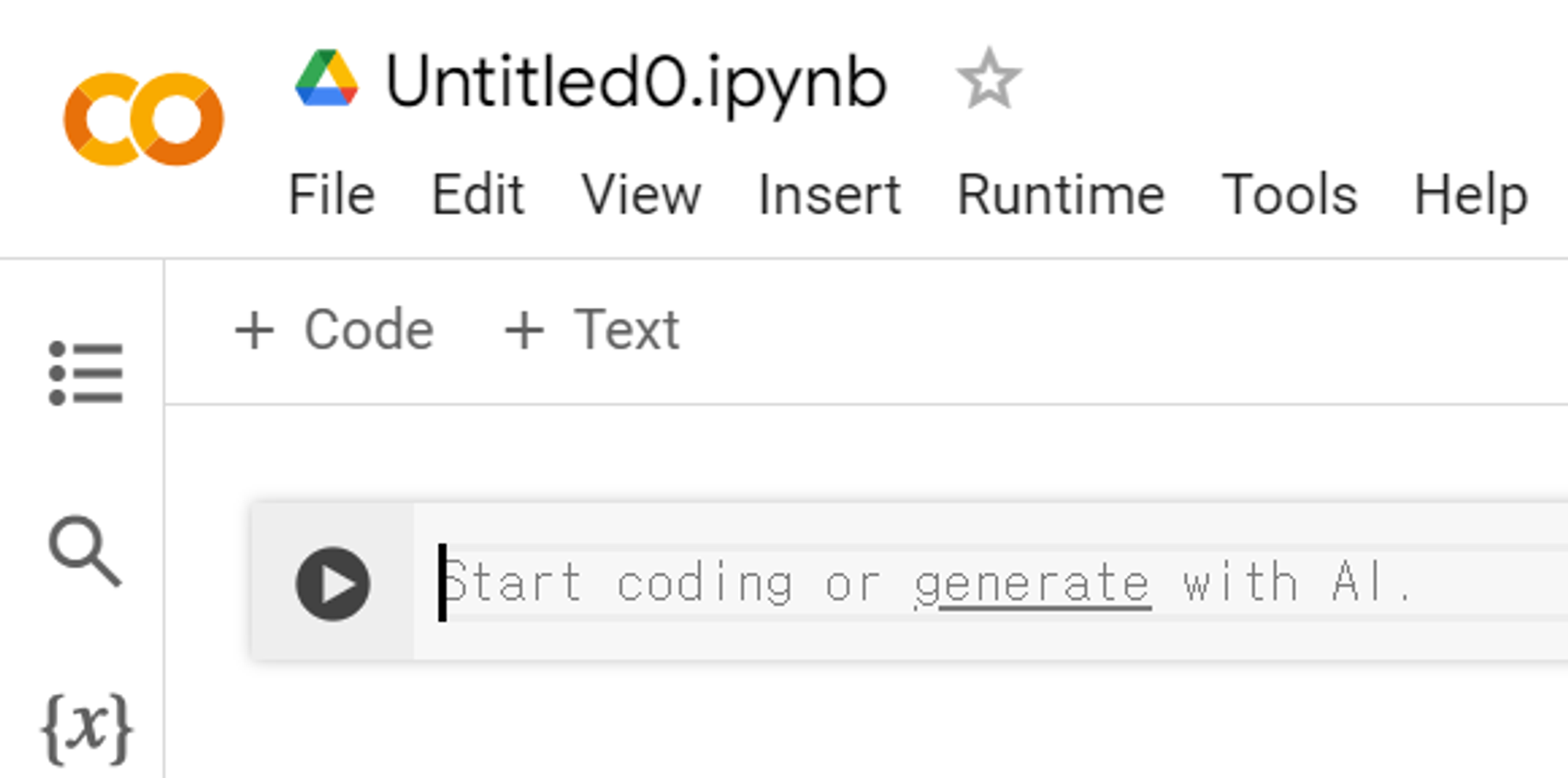Image resolution: width=1568 pixels, height=778 pixels.
Task: Open the Table of contents sidebar panel
Action: point(86,373)
